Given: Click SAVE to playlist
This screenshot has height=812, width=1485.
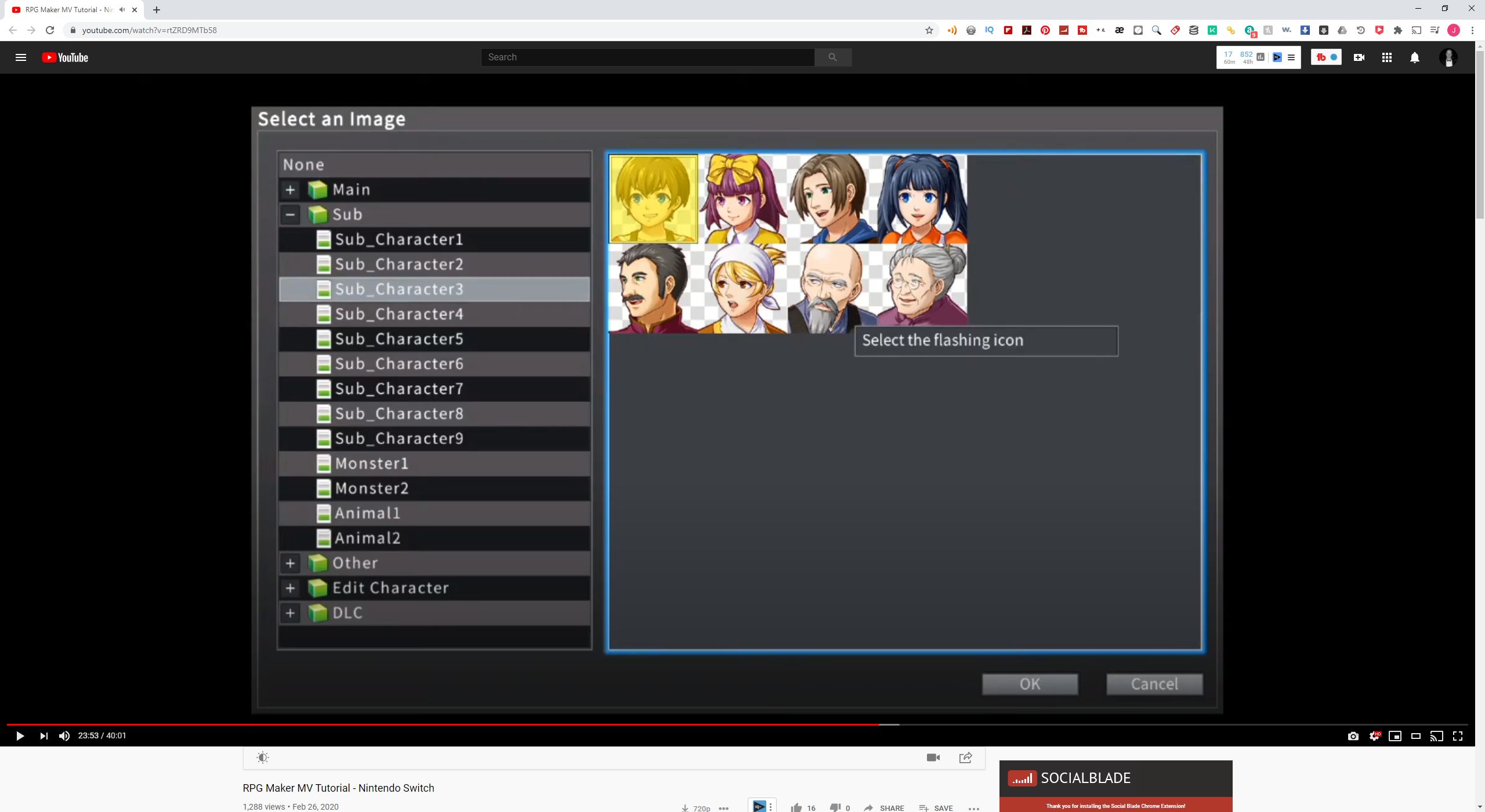Looking at the screenshot, I should (x=936, y=807).
